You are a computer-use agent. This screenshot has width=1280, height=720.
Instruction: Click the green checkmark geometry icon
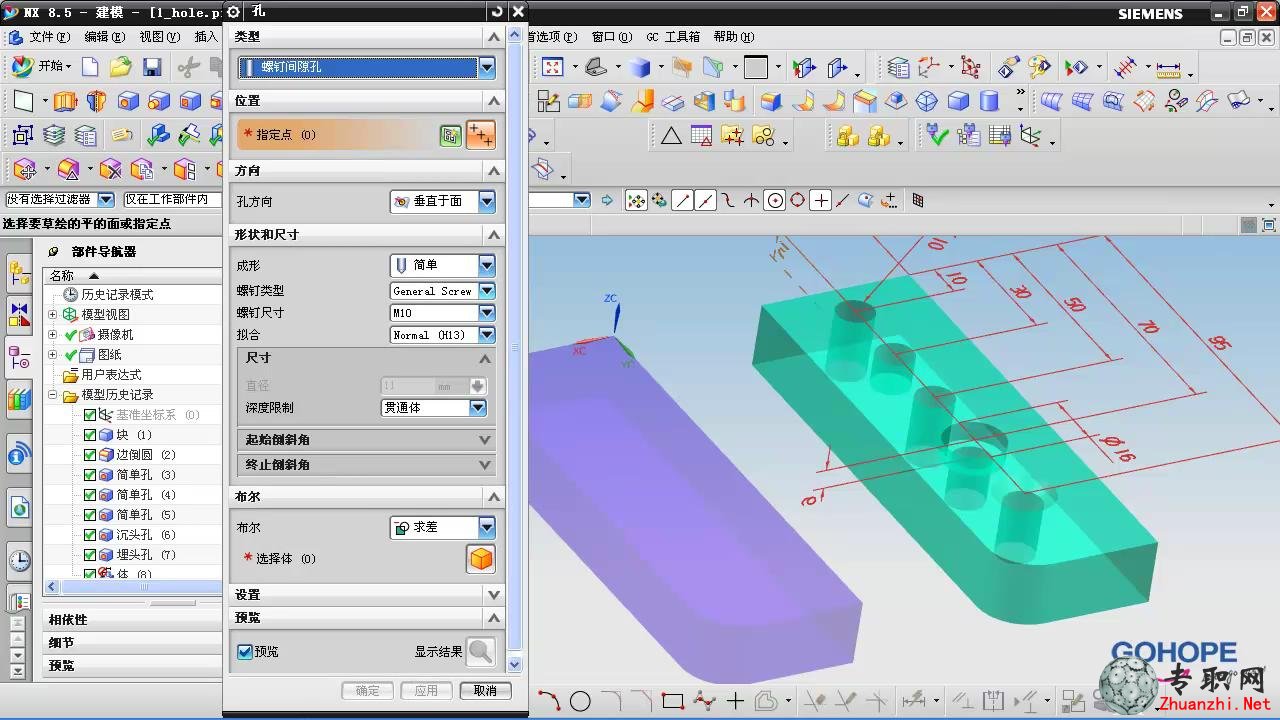(x=937, y=135)
